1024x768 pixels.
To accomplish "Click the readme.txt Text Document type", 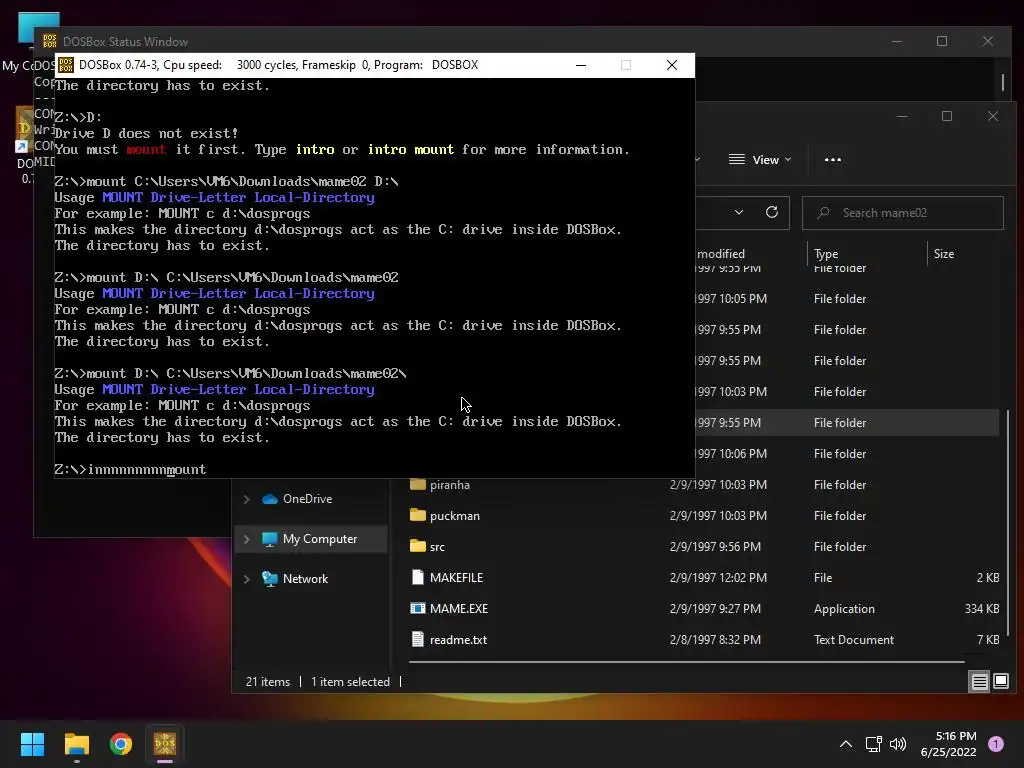I will pos(854,640).
